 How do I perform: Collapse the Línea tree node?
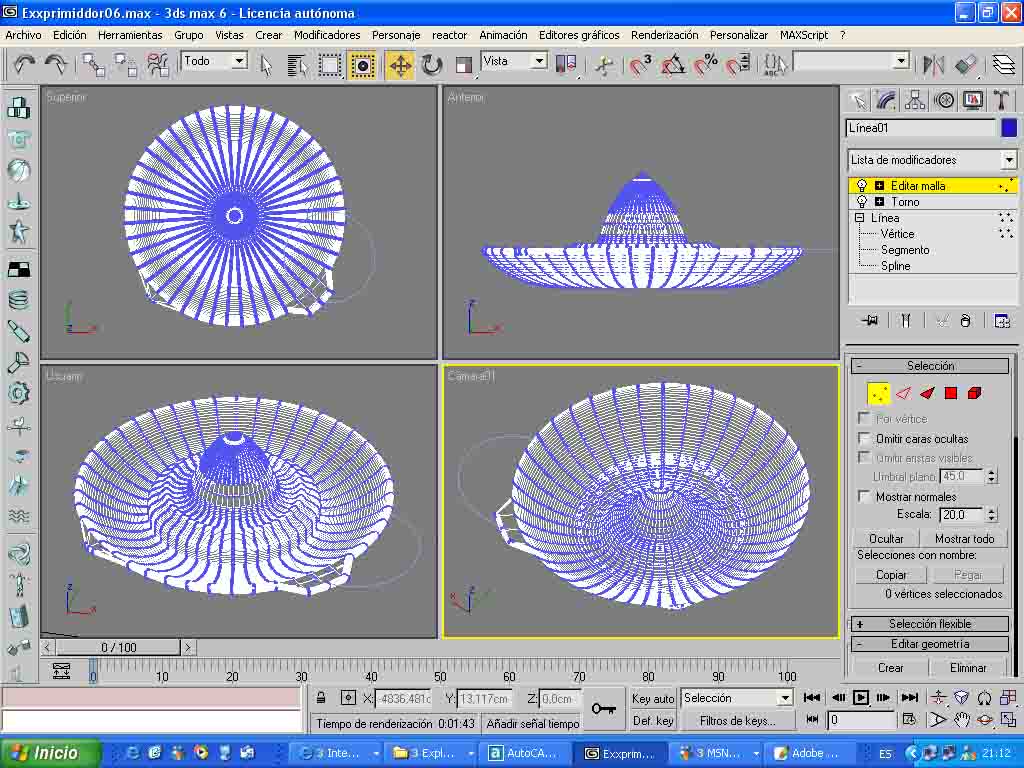pos(859,218)
